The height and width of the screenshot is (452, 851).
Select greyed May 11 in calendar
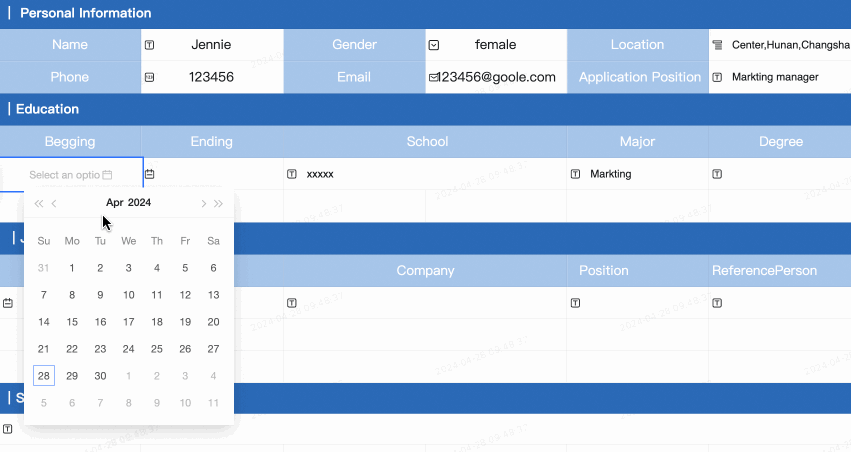213,403
